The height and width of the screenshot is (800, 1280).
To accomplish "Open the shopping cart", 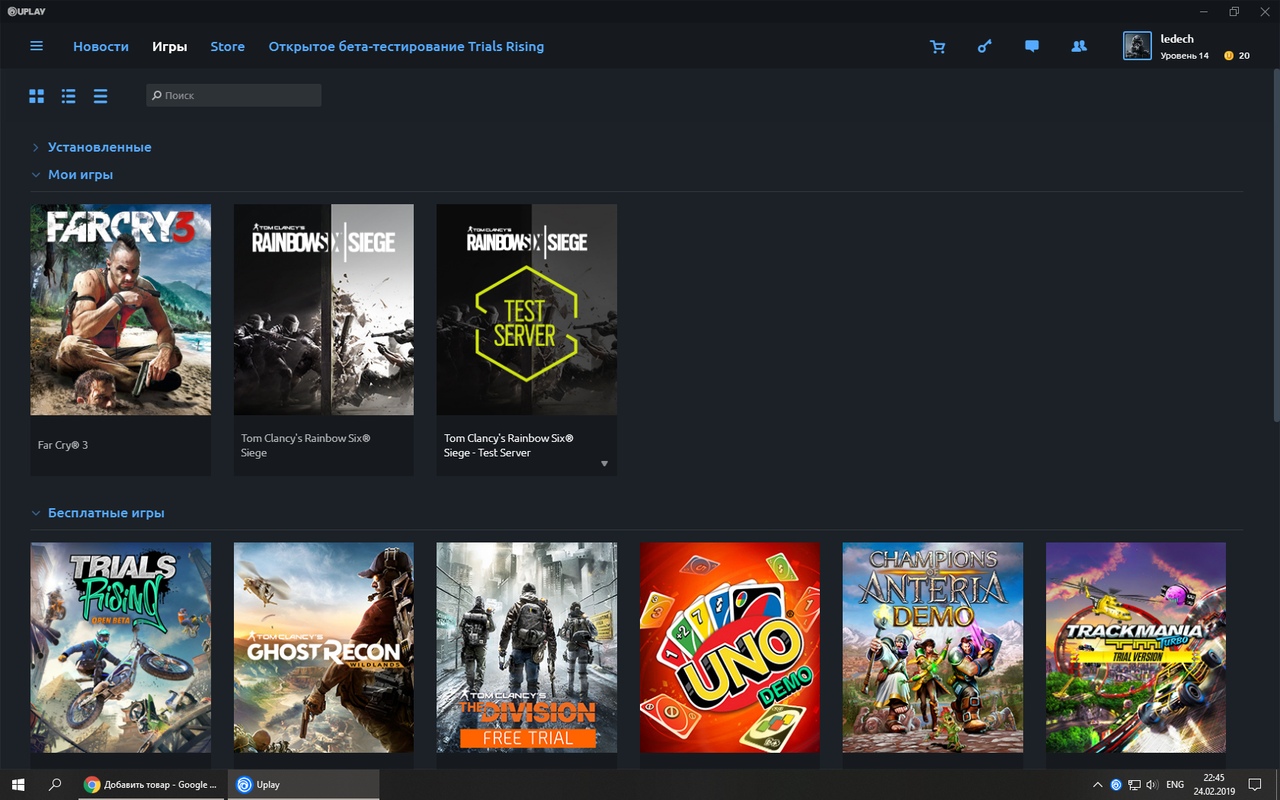I will click(937, 46).
